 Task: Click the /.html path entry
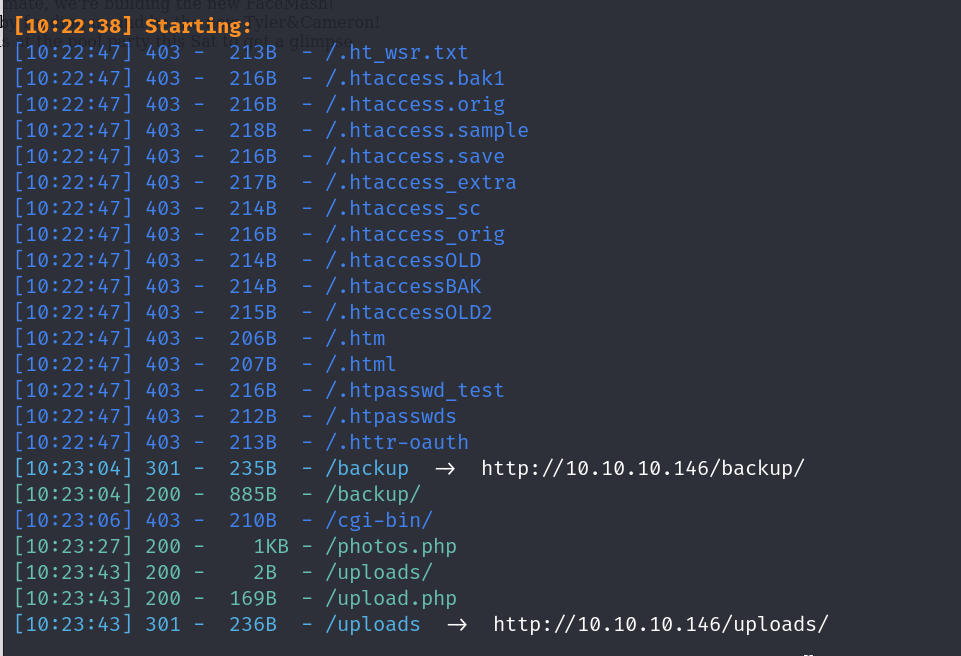[361, 364]
